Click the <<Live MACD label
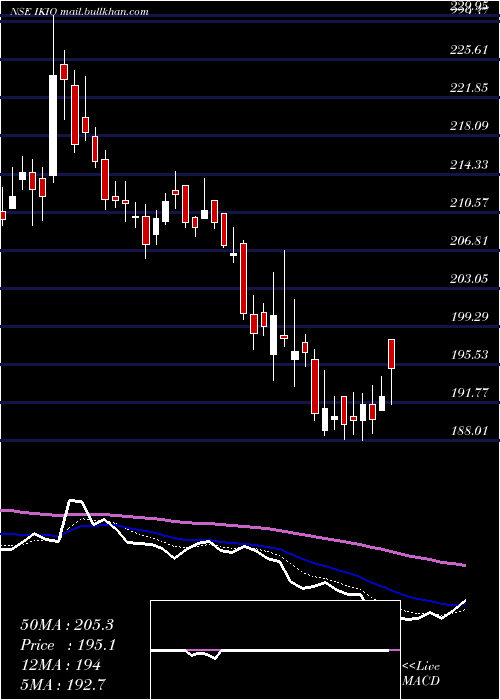The height and width of the screenshot is (700, 500). (x=421, y=674)
